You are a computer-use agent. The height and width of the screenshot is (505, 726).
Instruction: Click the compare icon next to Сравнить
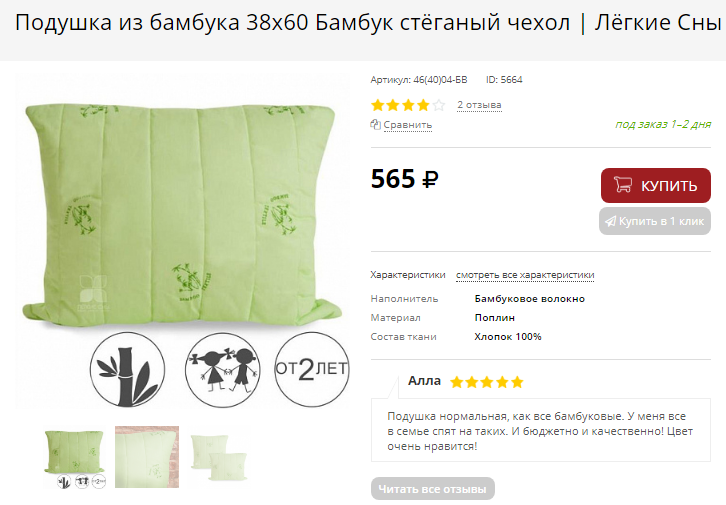pyautogui.click(x=376, y=125)
